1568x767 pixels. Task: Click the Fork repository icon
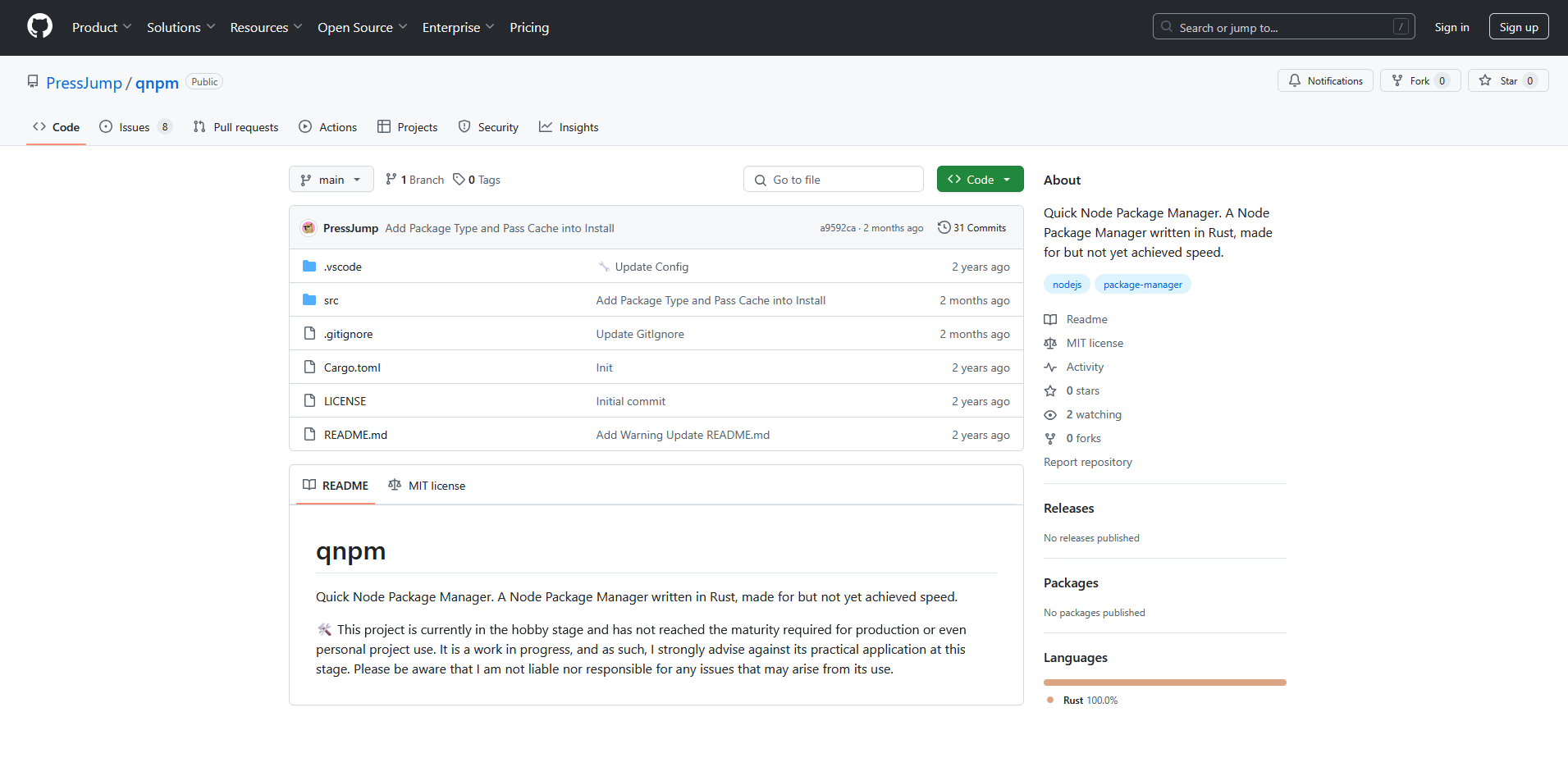(x=1397, y=80)
